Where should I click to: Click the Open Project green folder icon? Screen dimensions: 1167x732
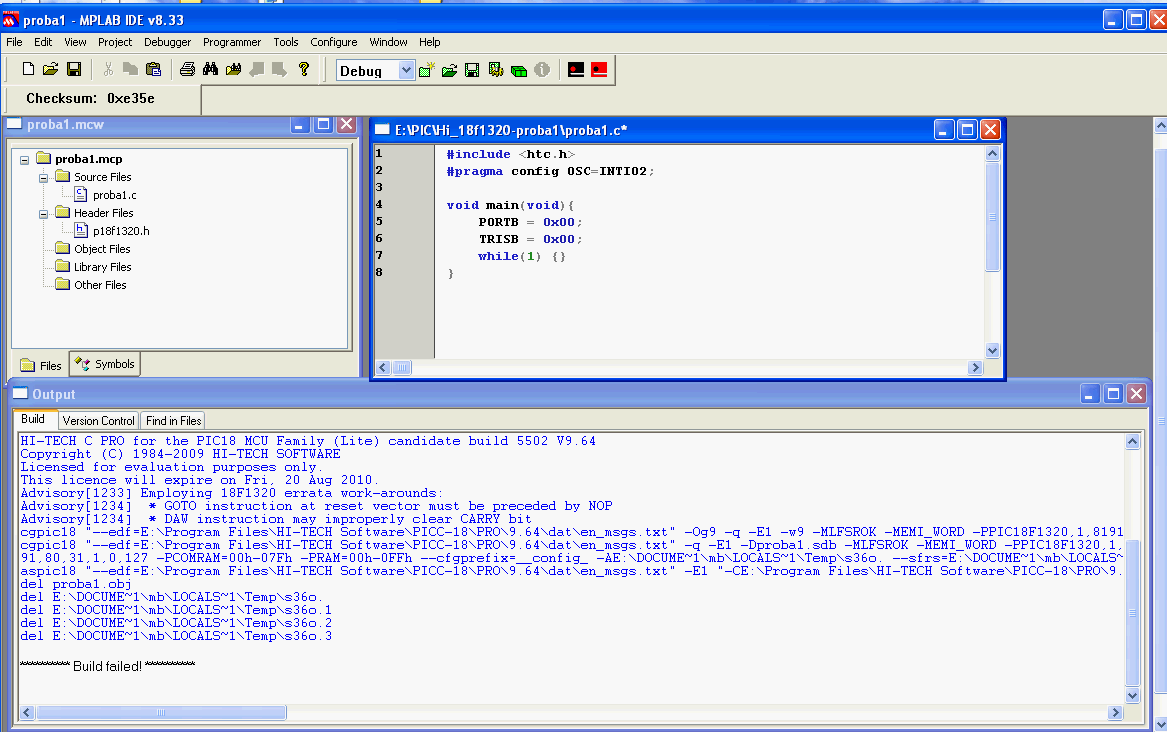tap(450, 70)
